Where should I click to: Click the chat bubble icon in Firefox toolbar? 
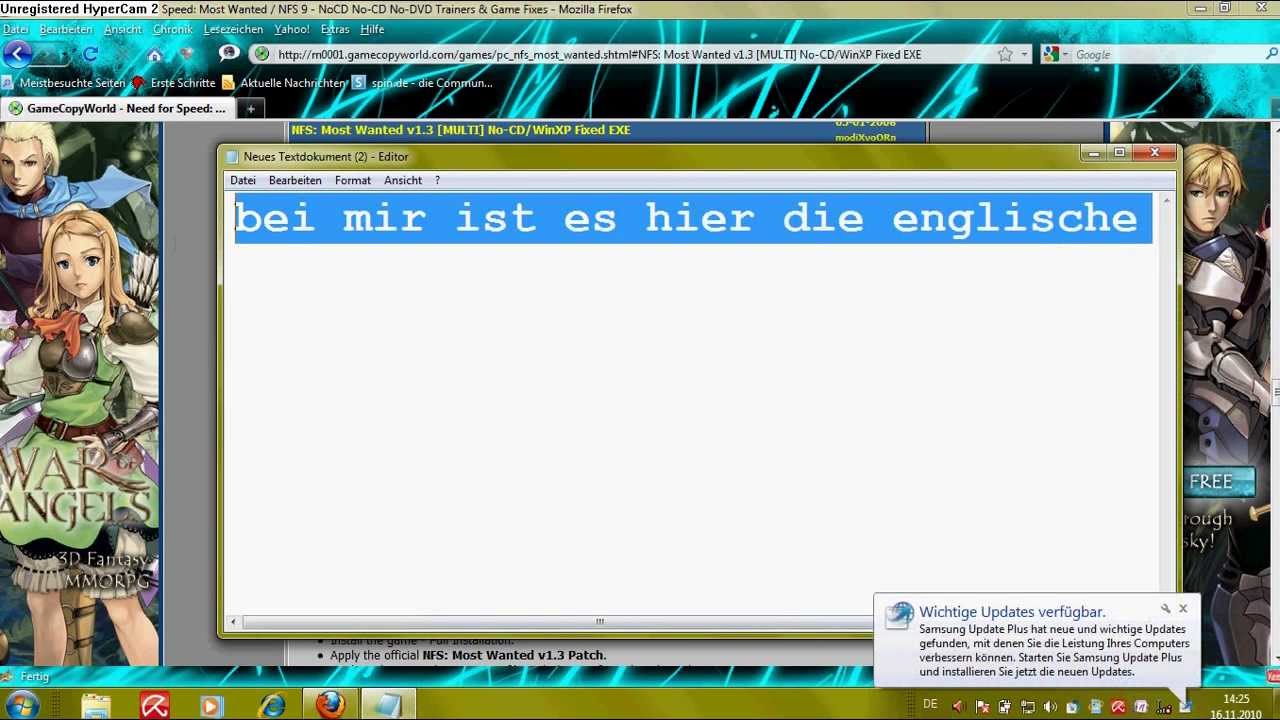229,53
